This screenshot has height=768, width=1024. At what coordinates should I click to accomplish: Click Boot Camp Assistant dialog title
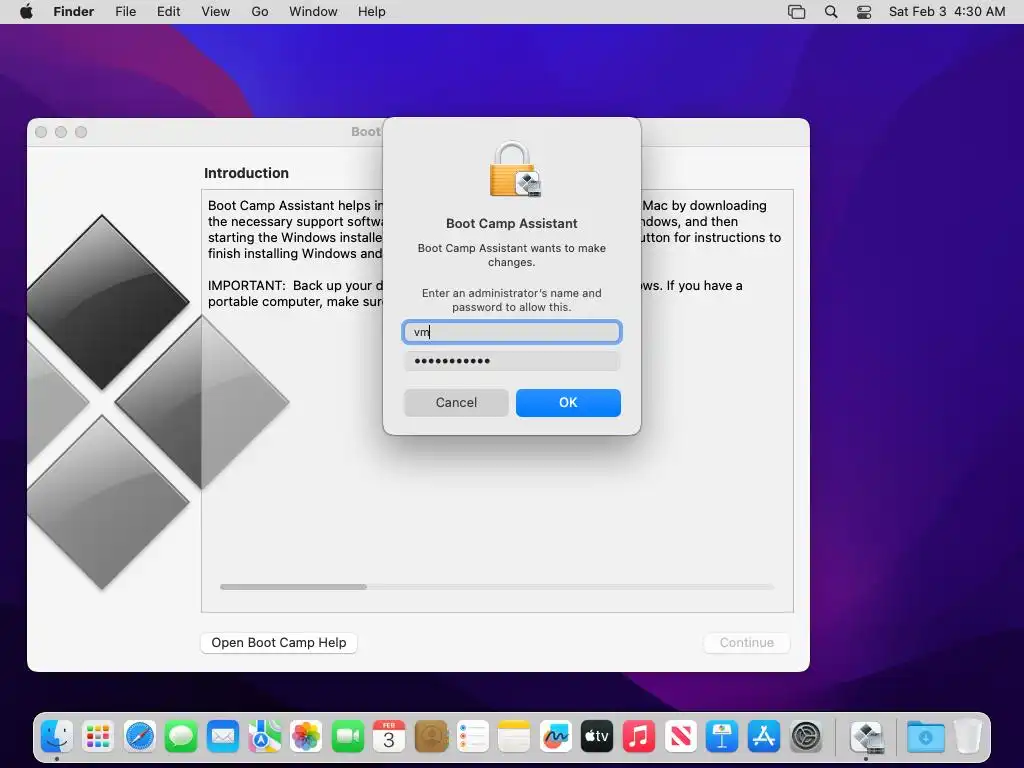pyautogui.click(x=512, y=223)
